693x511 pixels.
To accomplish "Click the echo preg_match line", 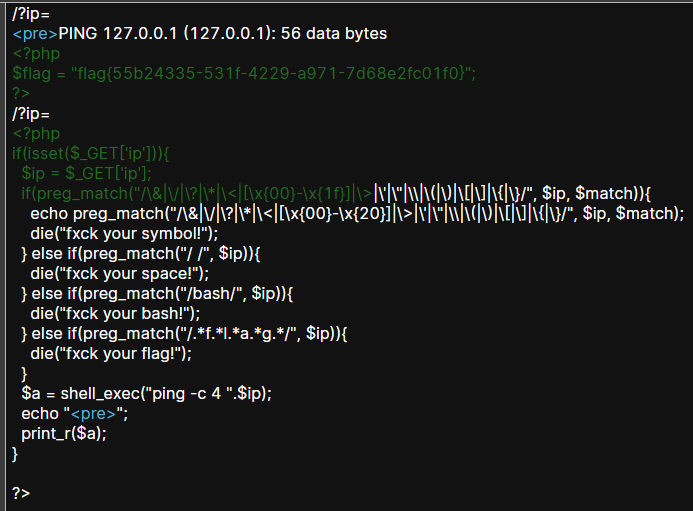I will (357, 214).
